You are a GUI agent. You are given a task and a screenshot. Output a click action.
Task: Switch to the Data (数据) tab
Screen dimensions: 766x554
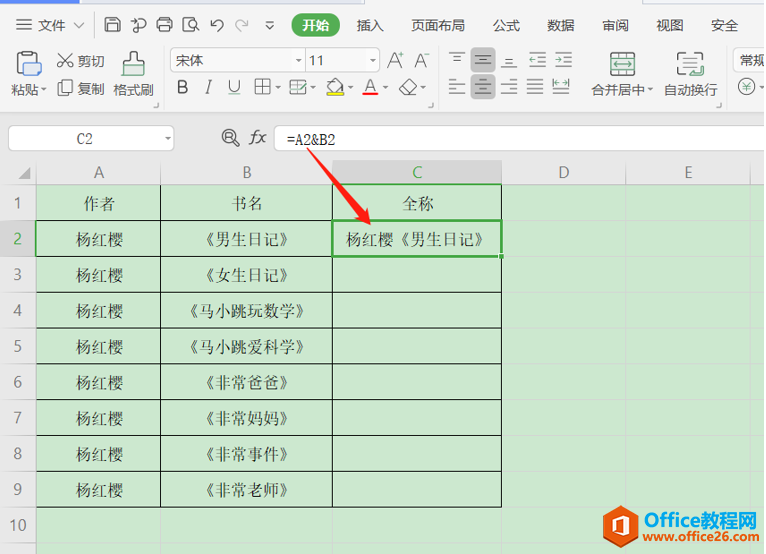[x=560, y=25]
